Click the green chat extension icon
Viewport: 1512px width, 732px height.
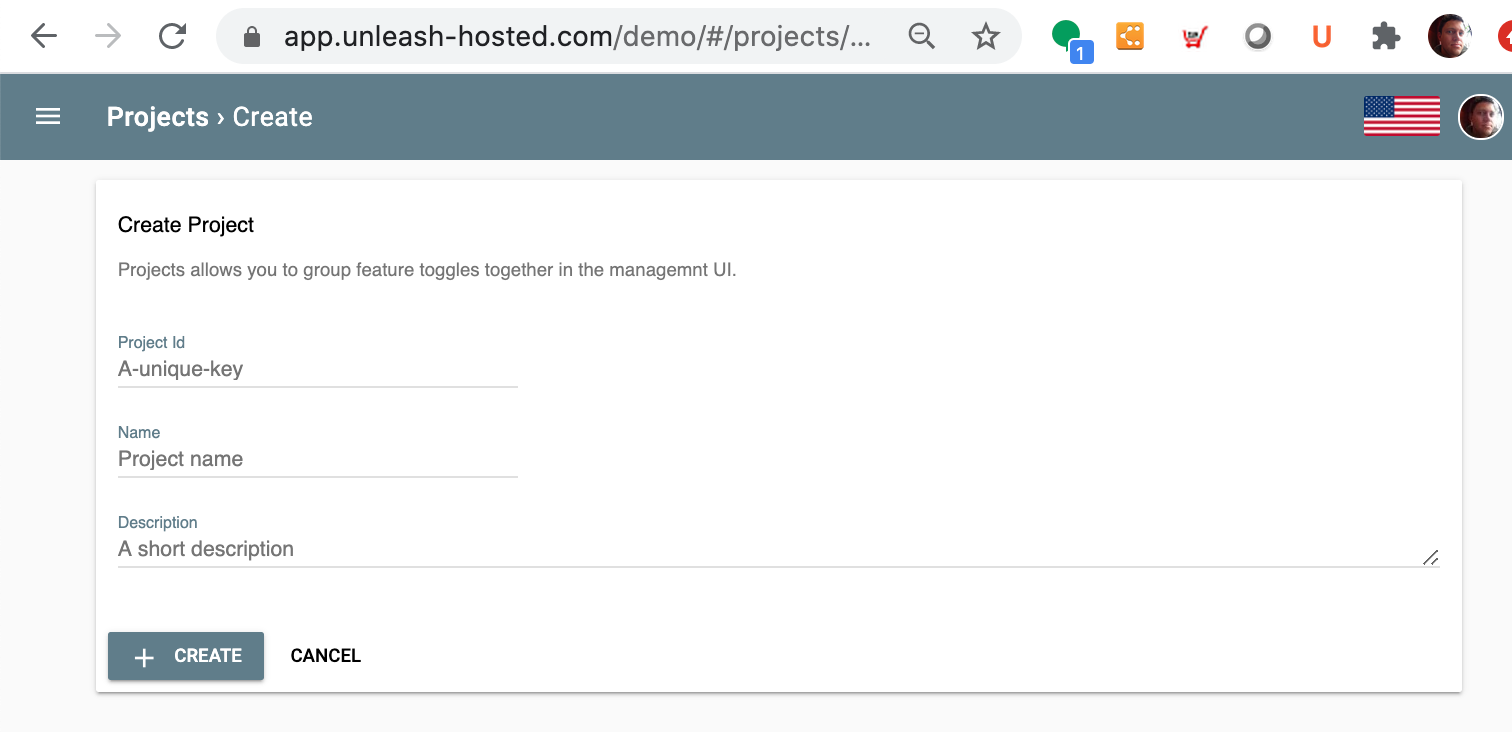(1068, 37)
